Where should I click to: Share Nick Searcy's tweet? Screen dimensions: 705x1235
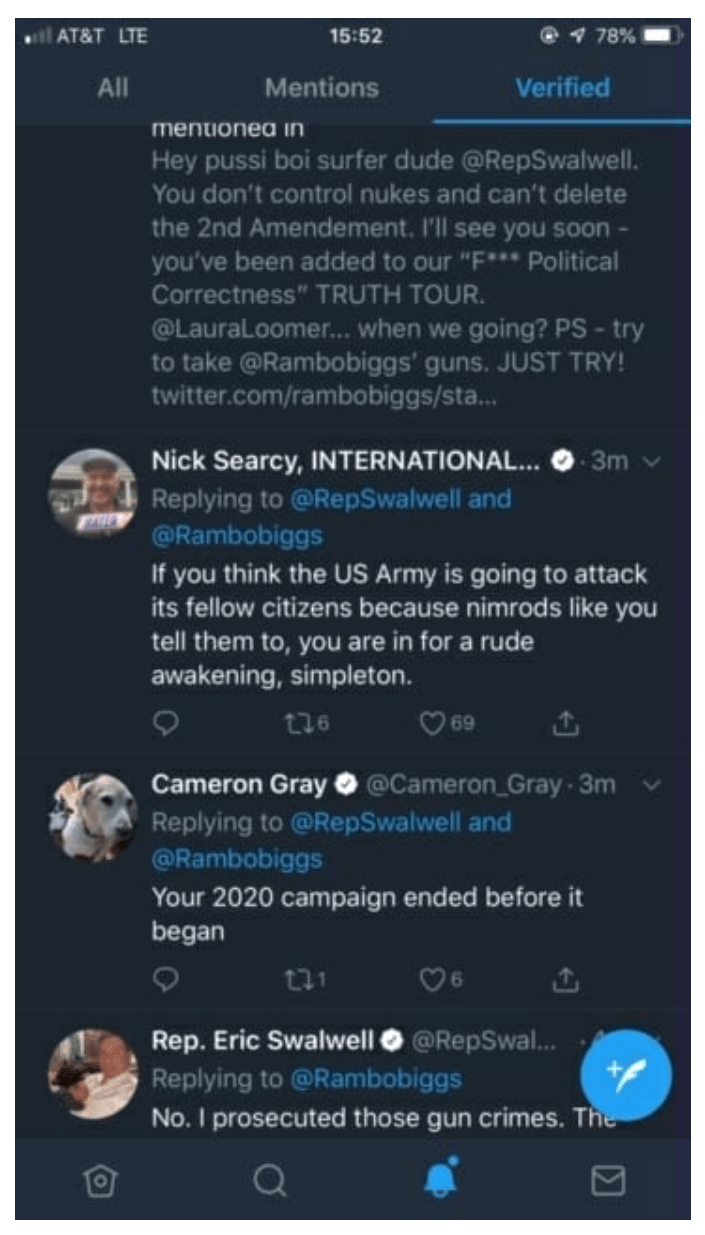566,723
